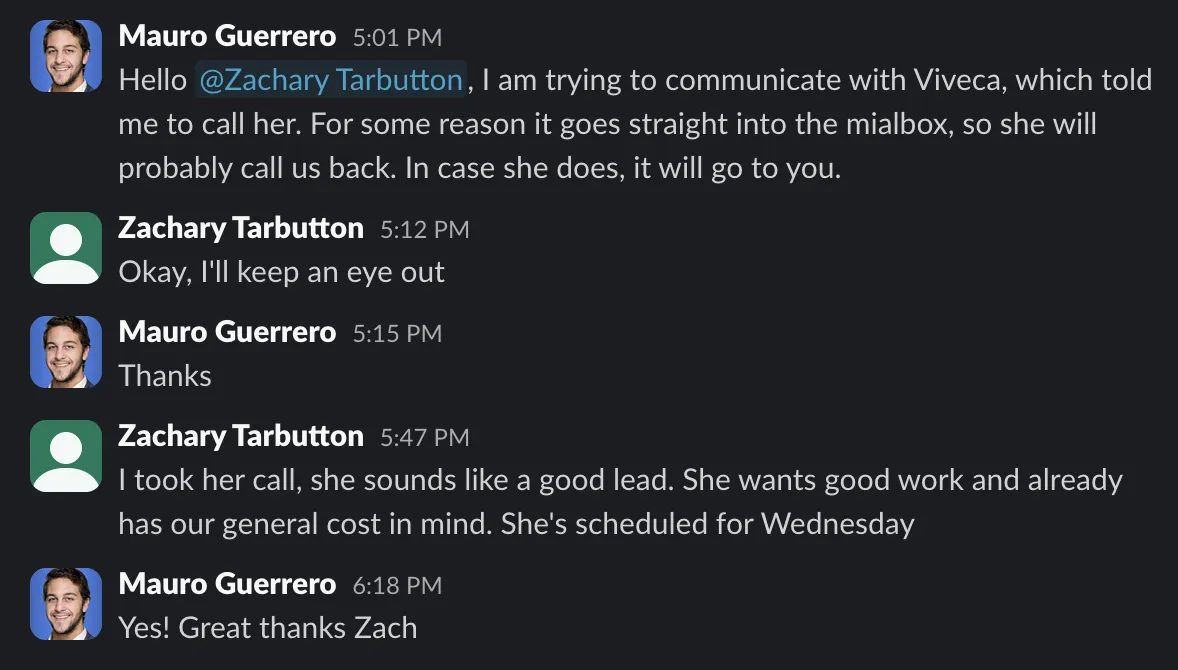The image size is (1178, 670).
Task: Click the Zachary Tarbutton name at 5:12 PM
Action: click(x=240, y=228)
